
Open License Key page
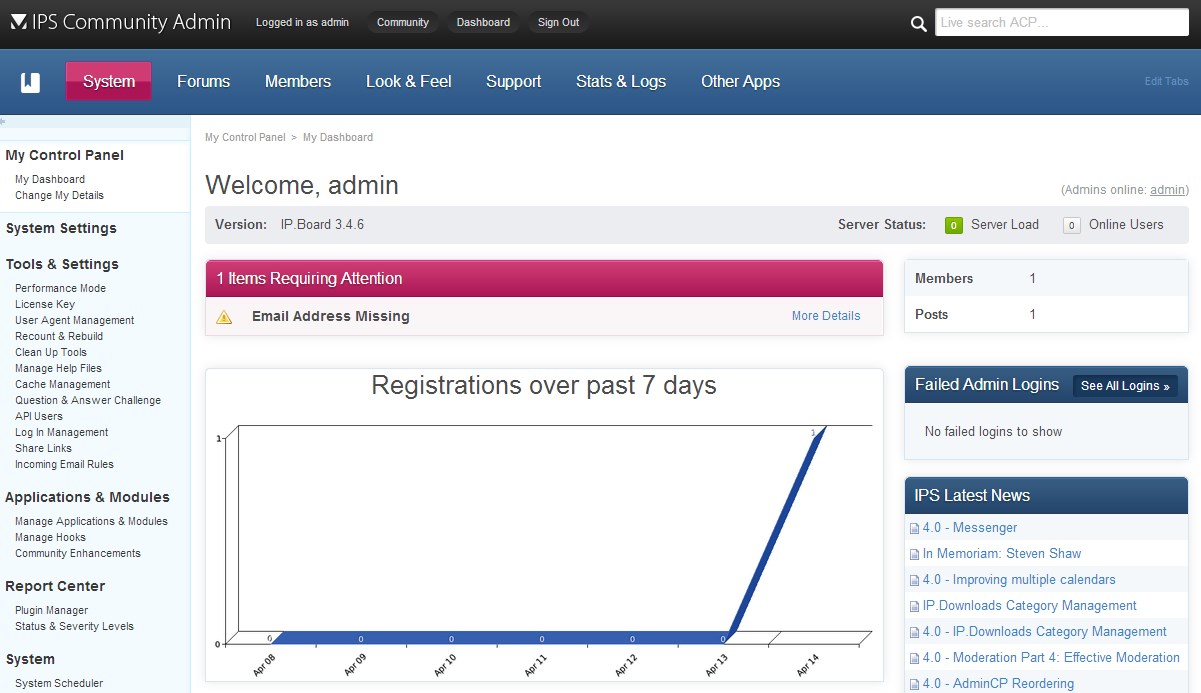click(x=45, y=305)
